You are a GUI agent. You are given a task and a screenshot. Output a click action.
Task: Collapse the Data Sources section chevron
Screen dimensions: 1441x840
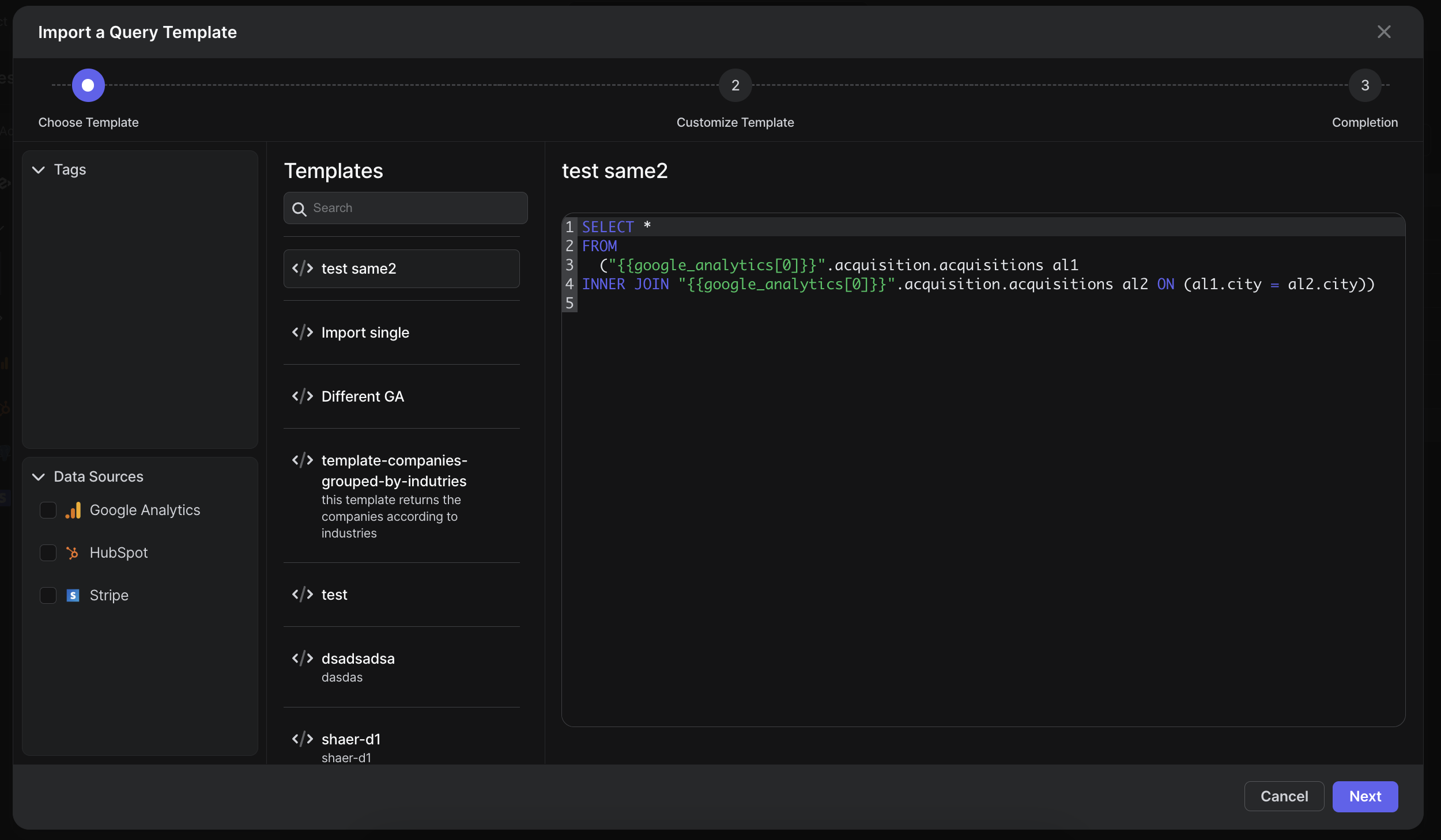(39, 477)
